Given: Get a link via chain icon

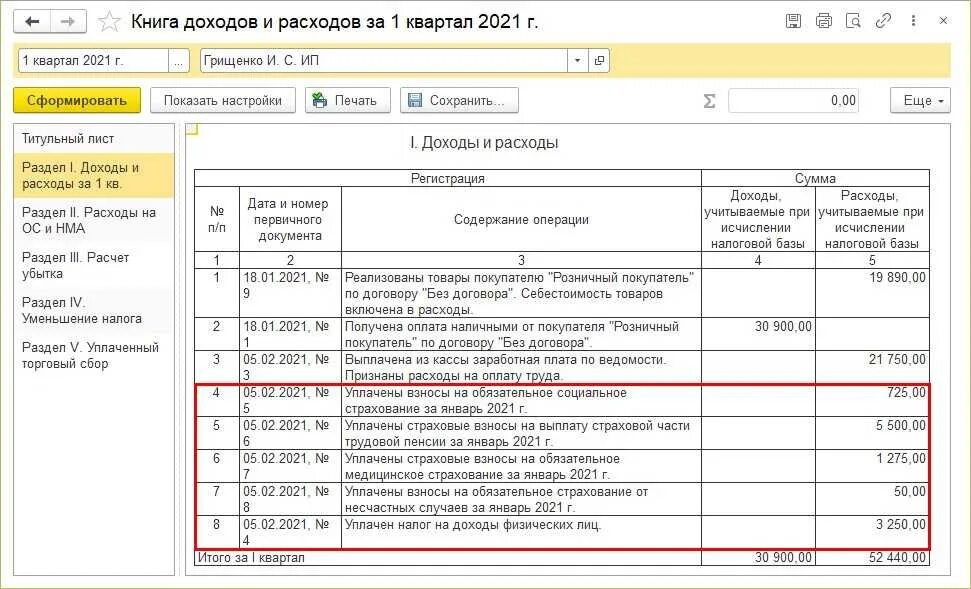Looking at the screenshot, I should coord(883,21).
